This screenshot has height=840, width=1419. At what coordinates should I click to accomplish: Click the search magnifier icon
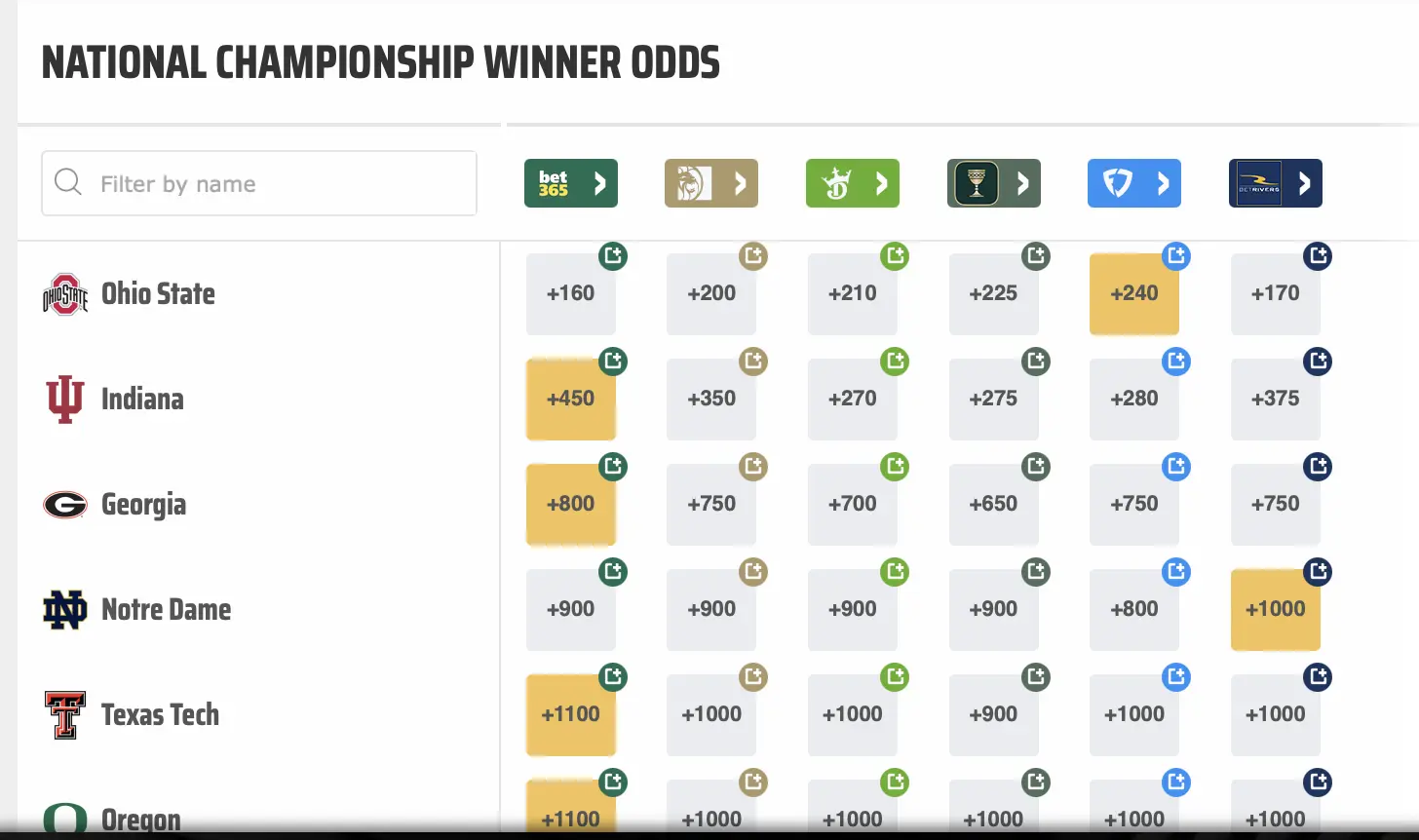[68, 182]
